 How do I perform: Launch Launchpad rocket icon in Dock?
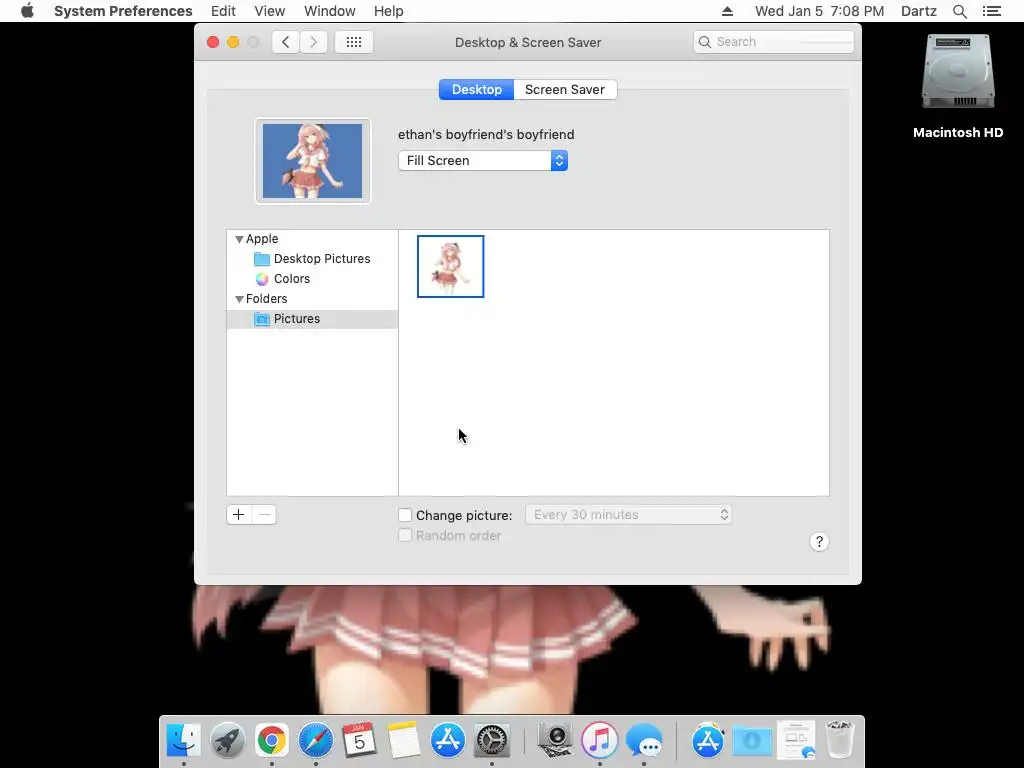[x=227, y=740]
